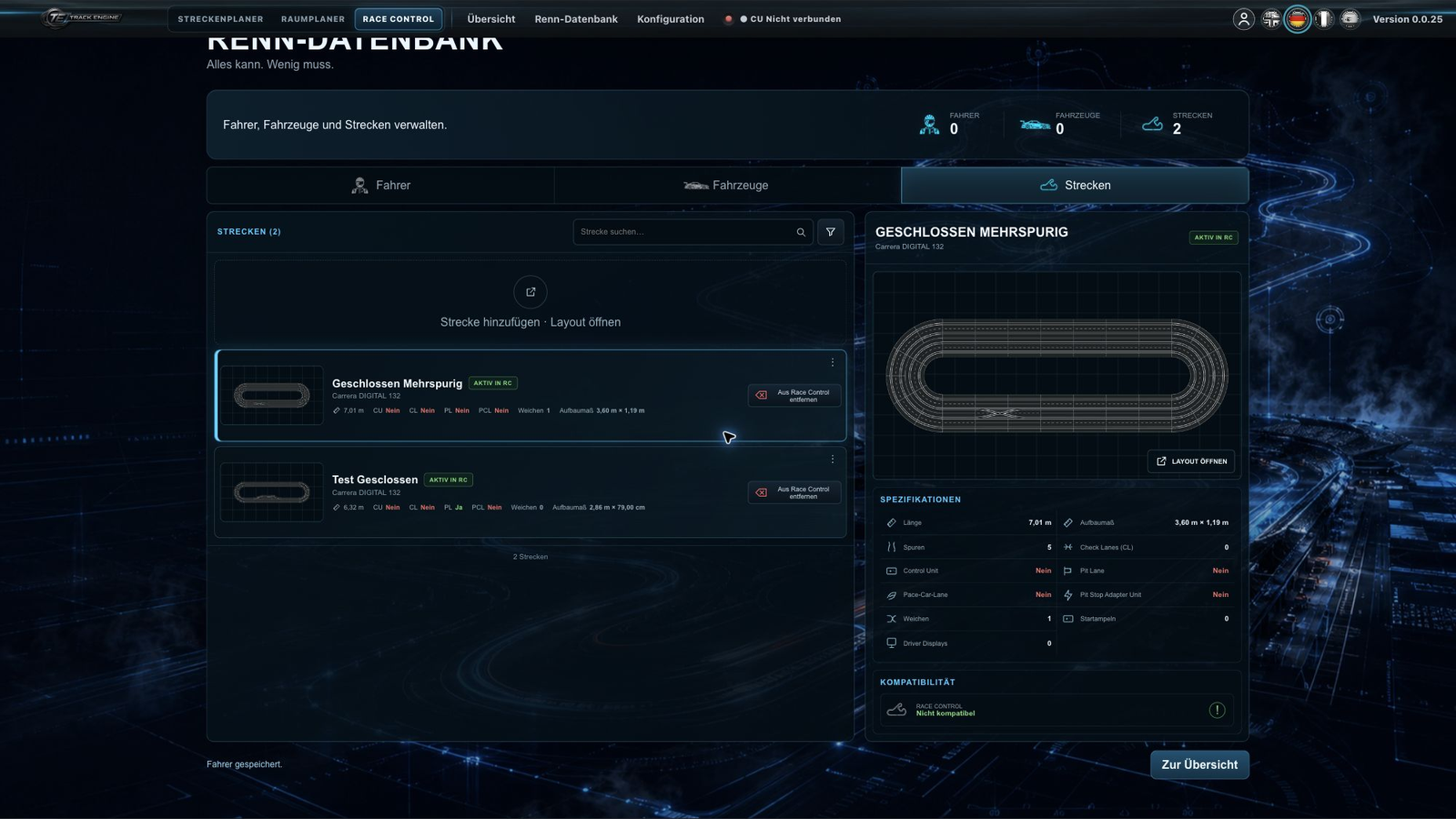The width and height of the screenshot is (1456, 819).
Task: Click the green warning icon in Kompatibilität
Action: (x=1217, y=710)
